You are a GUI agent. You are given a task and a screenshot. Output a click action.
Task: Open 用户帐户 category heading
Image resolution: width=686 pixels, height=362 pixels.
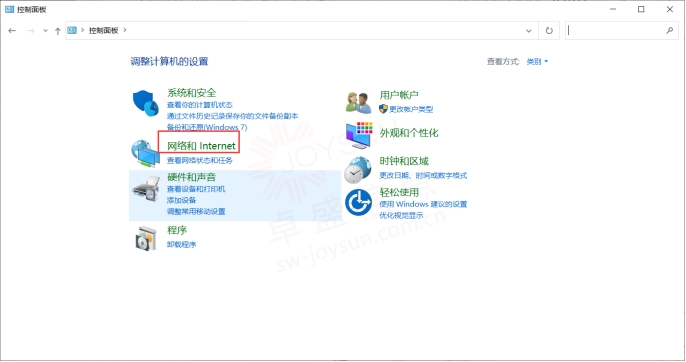point(399,95)
